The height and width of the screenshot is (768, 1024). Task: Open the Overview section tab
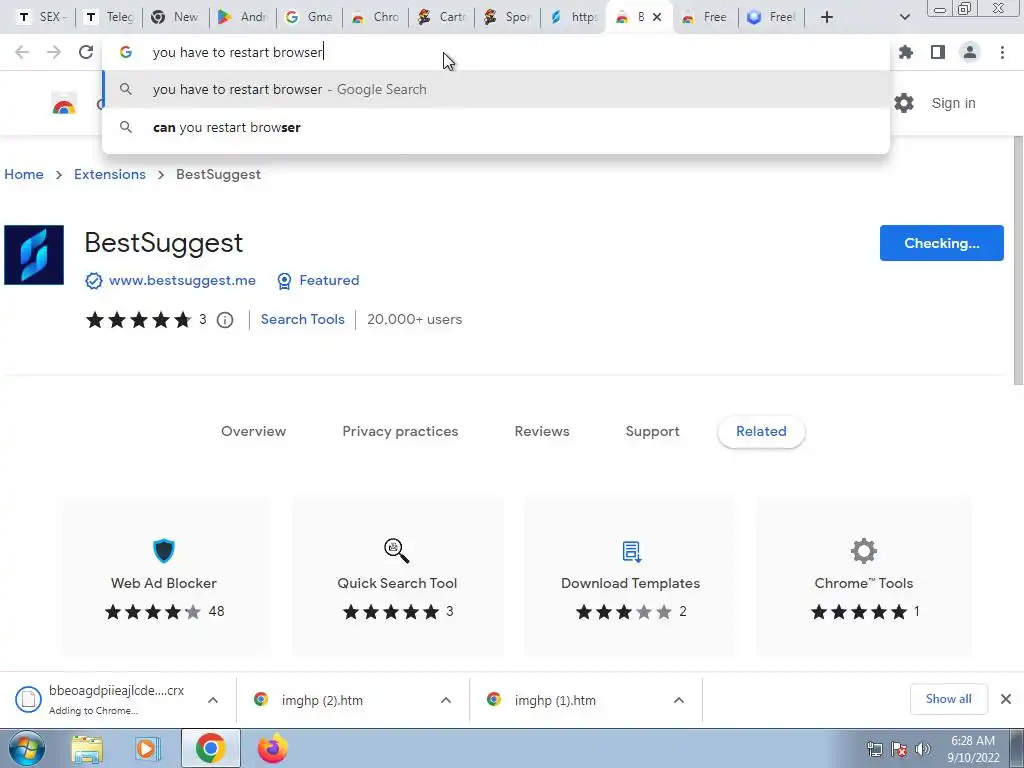[x=253, y=432]
